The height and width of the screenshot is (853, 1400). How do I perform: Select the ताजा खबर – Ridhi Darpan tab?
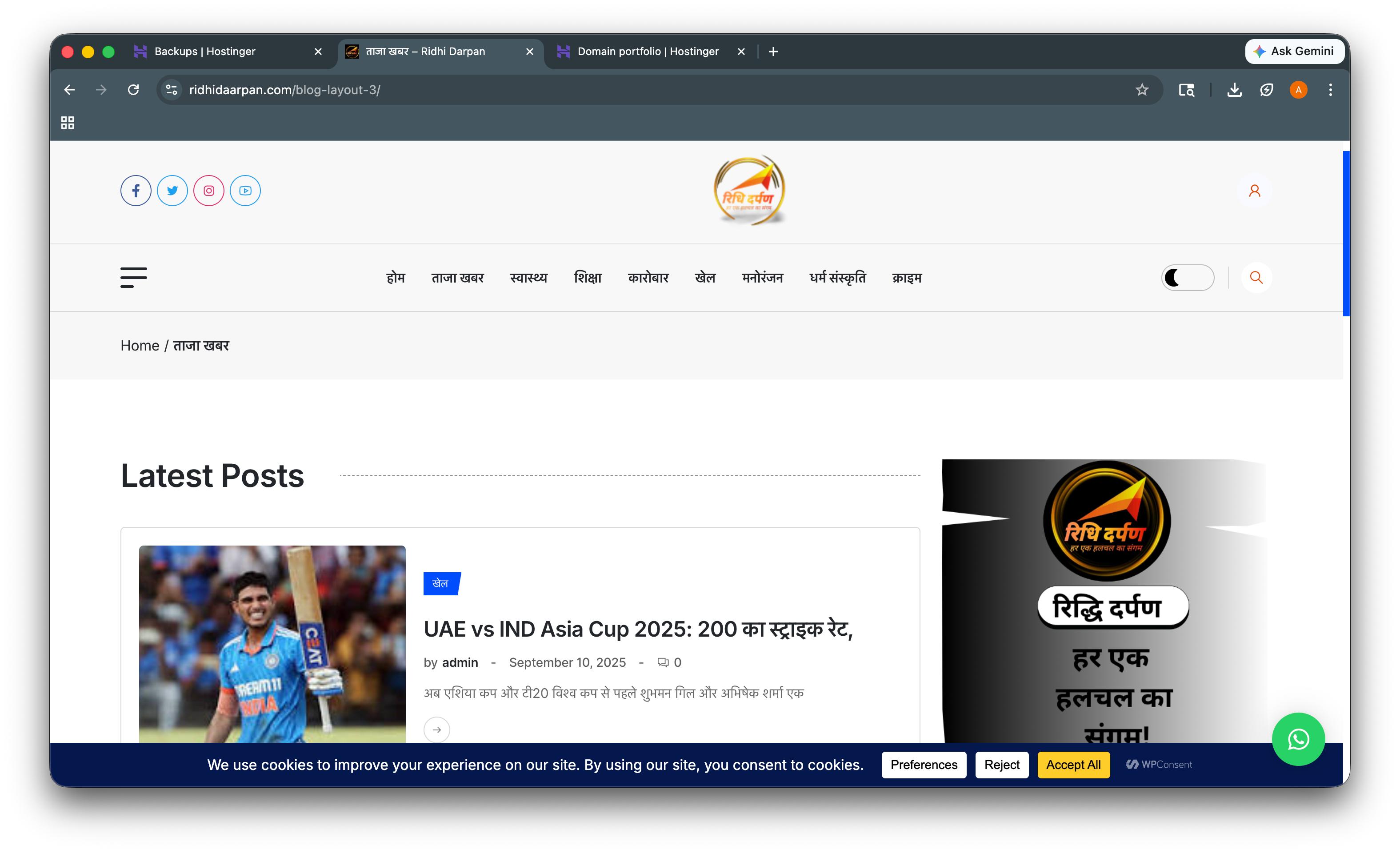440,52
